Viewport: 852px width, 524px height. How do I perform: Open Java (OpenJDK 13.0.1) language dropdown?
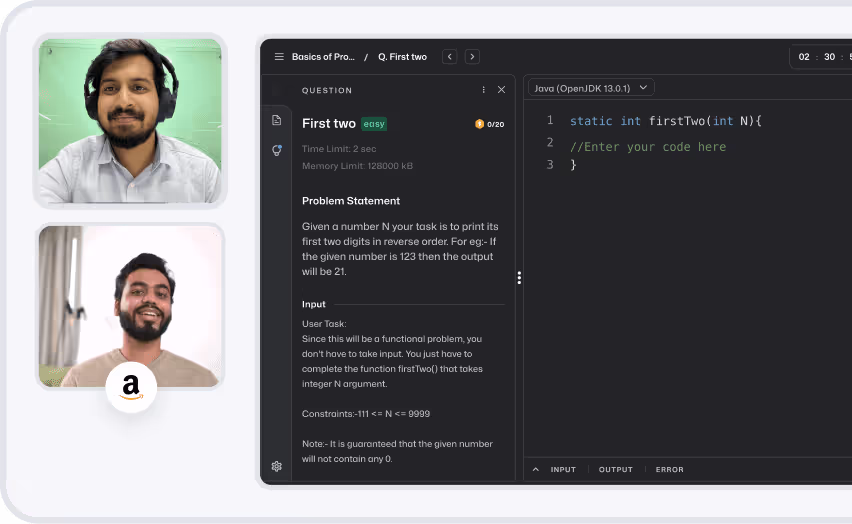click(591, 88)
